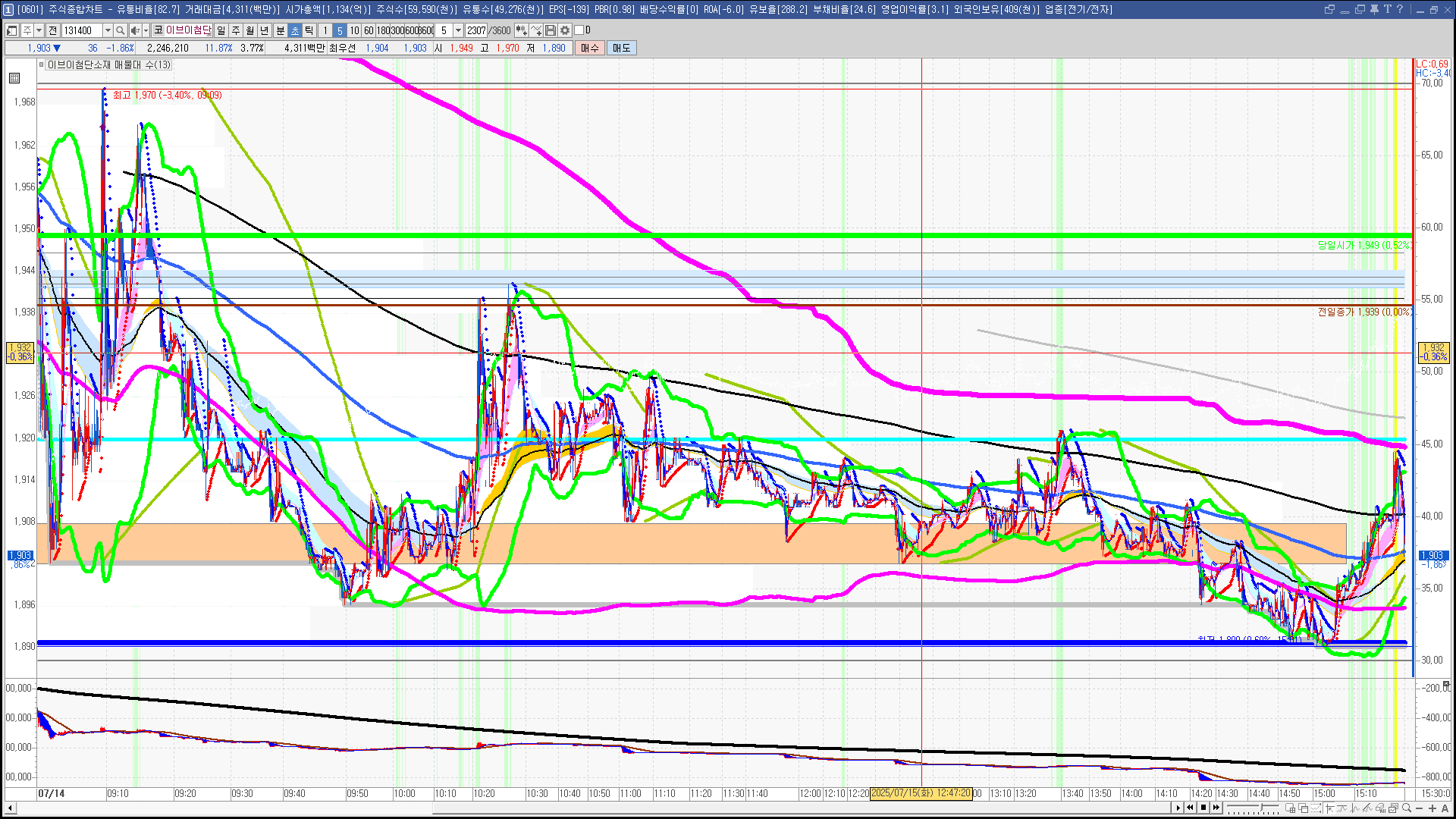Click the 매도 sell button
Screen dimensions: 1456x819
pos(621,48)
